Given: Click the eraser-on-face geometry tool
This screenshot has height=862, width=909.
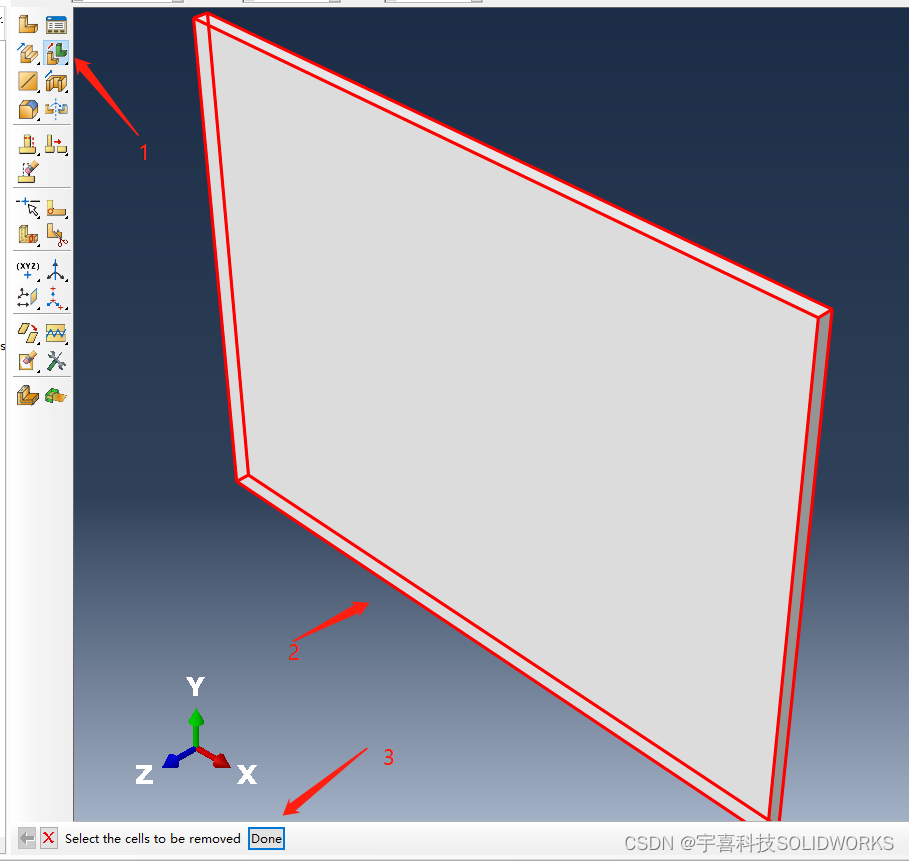Looking at the screenshot, I should coord(27,171).
